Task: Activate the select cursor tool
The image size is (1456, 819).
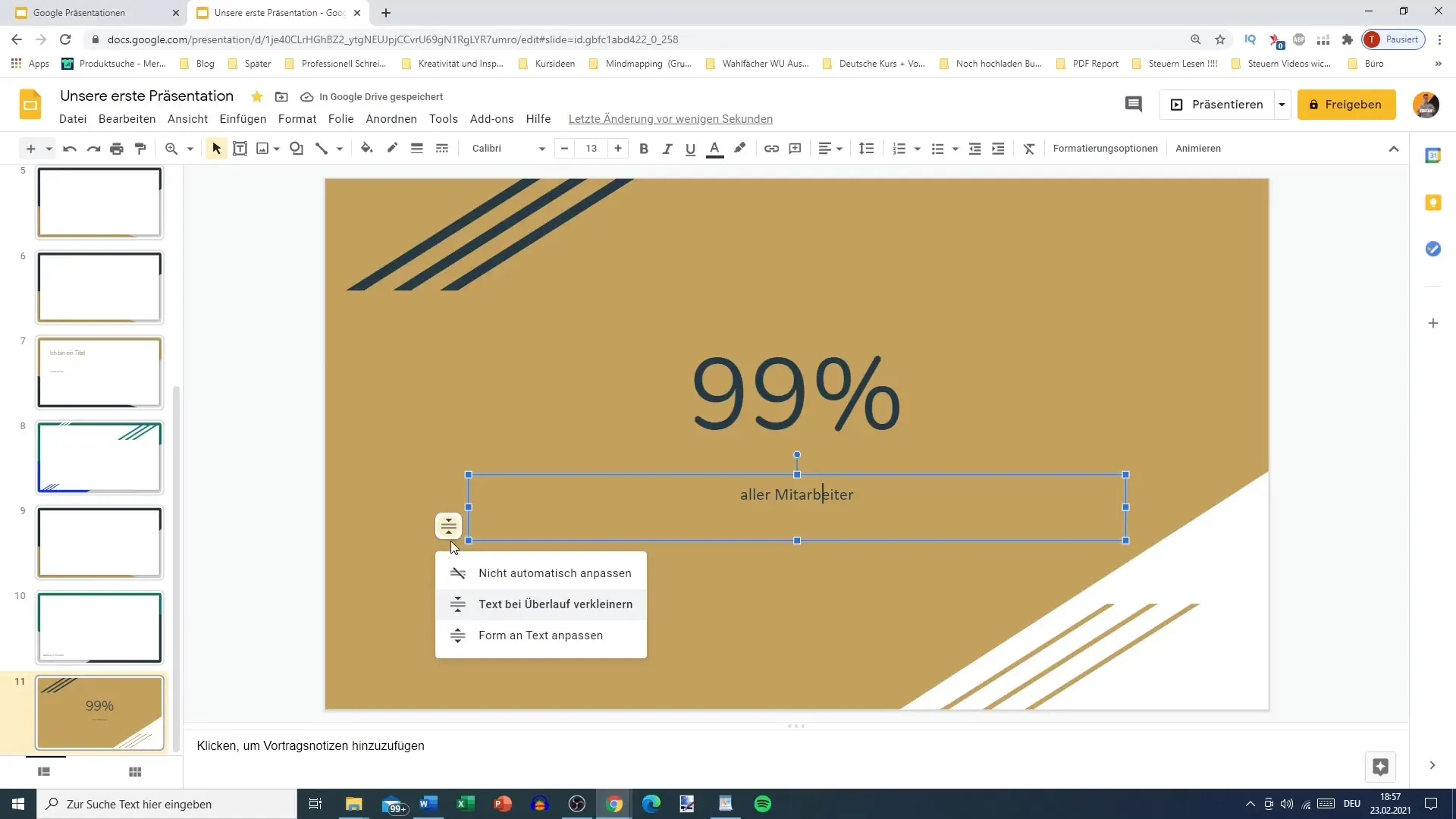Action: click(x=217, y=149)
